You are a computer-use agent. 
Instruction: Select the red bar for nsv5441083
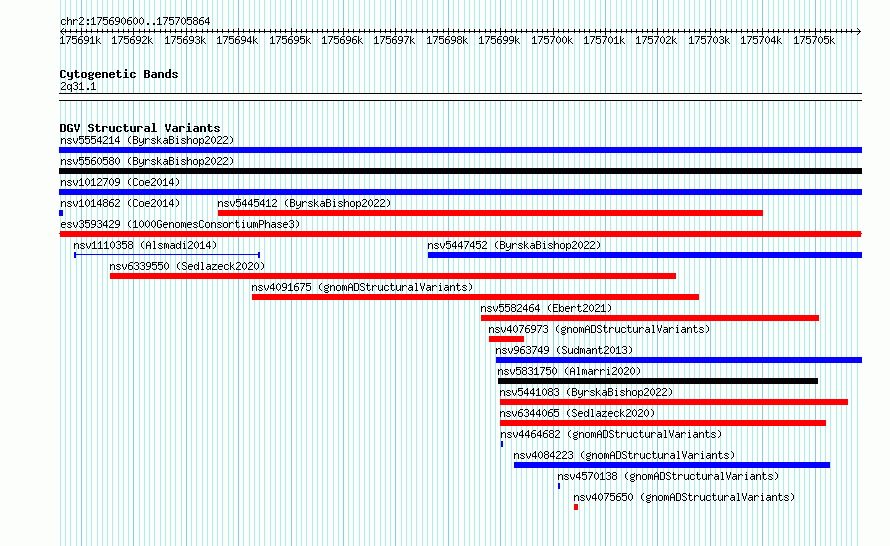coord(674,402)
